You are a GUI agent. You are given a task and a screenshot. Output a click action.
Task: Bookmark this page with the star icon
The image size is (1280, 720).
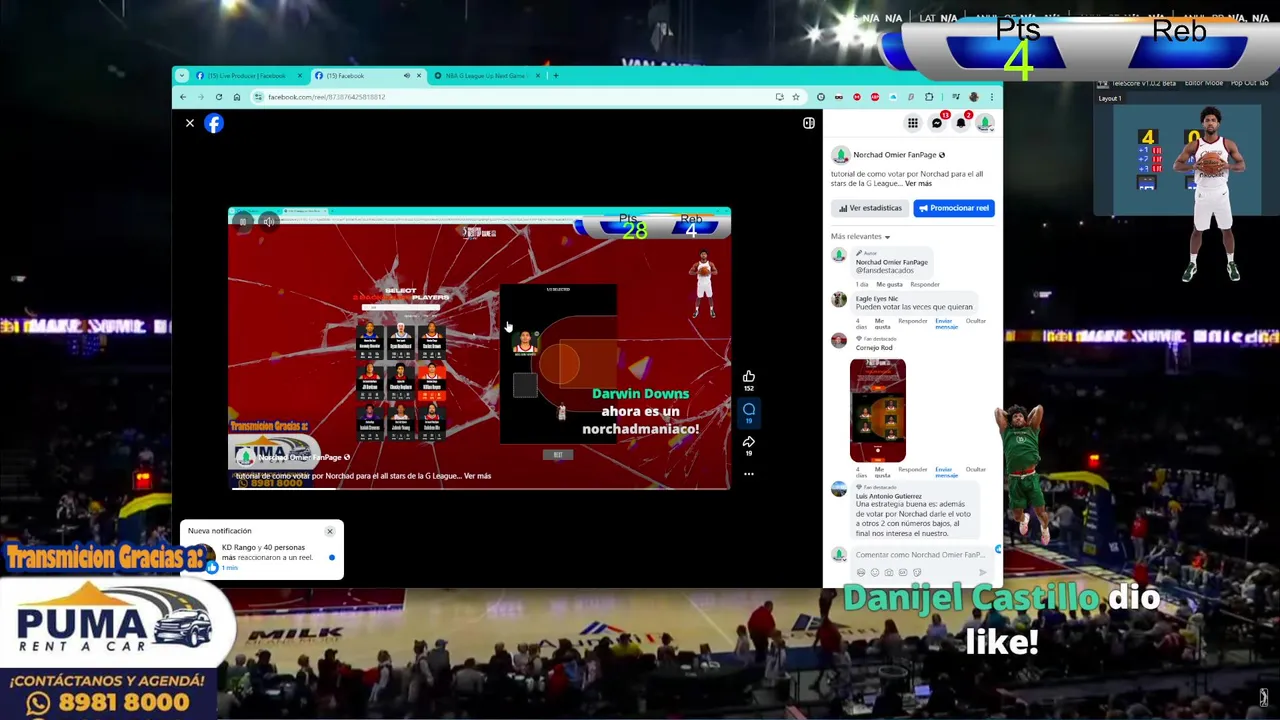(796, 97)
